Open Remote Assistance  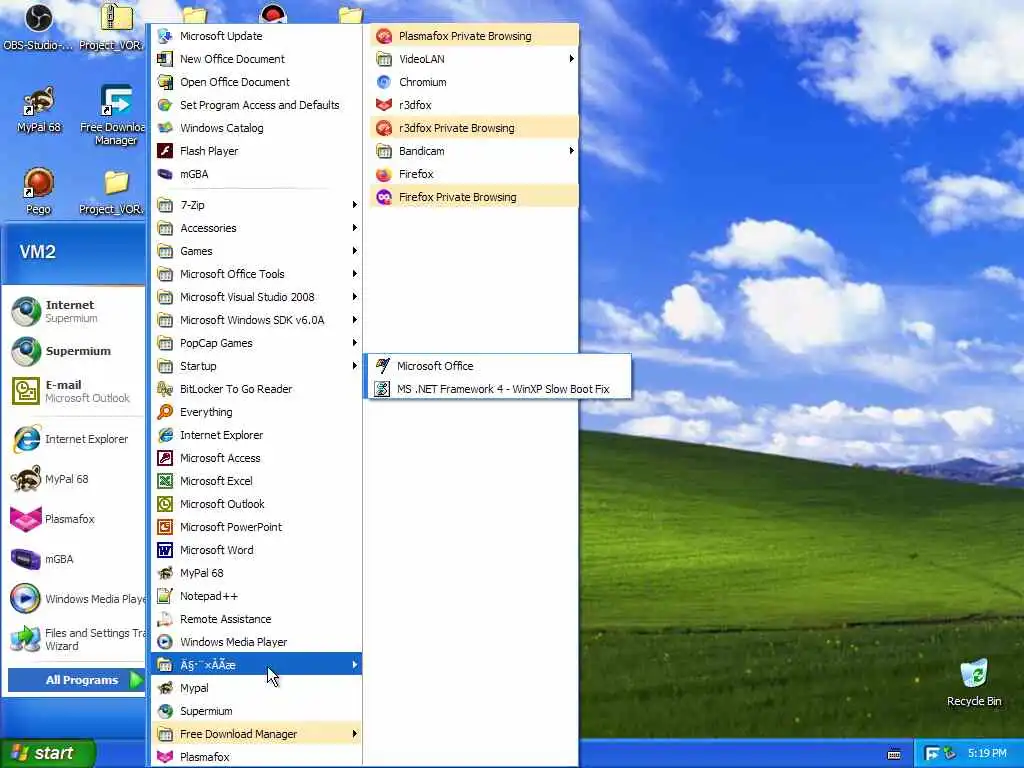[x=257, y=619]
